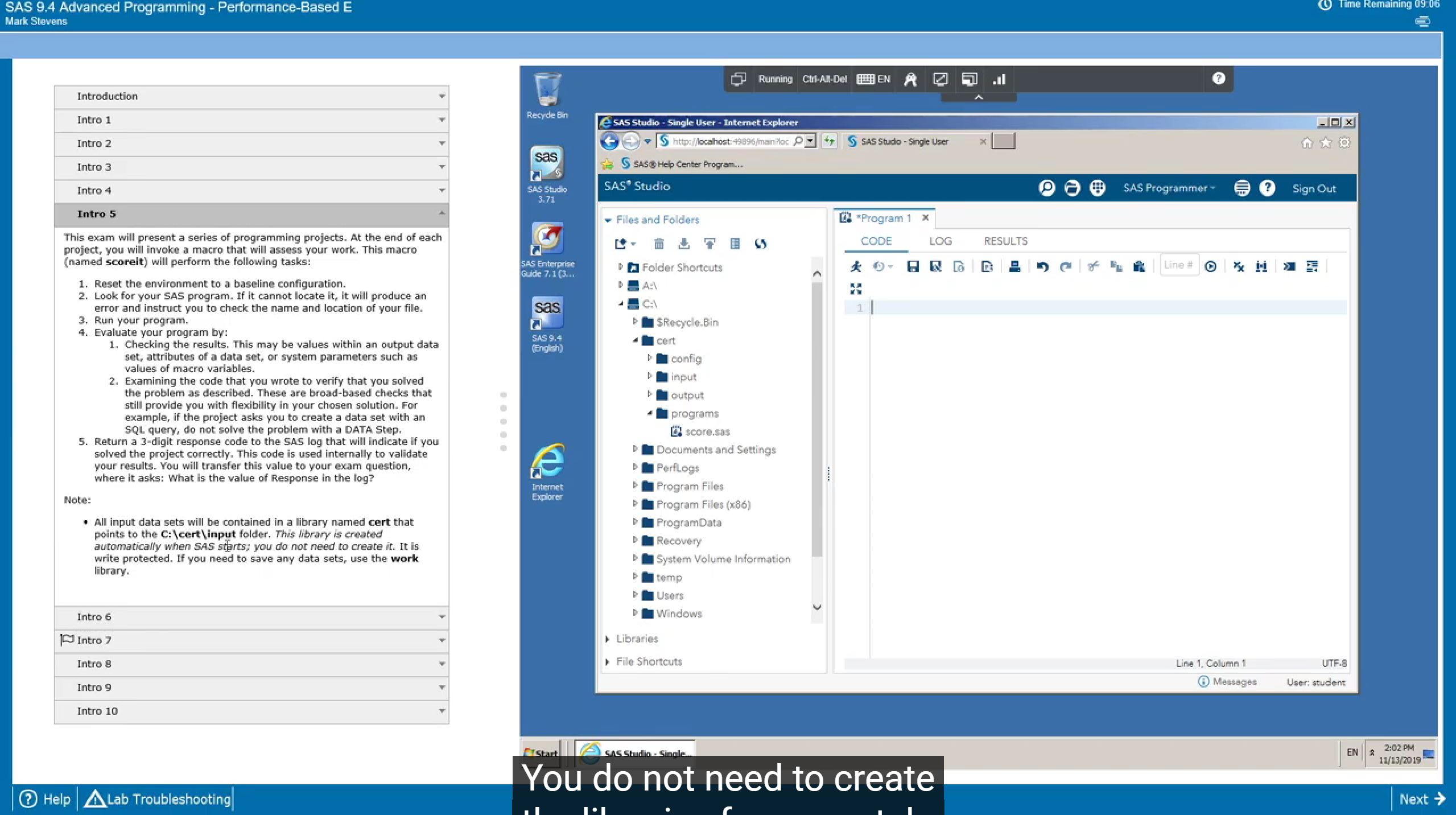The height and width of the screenshot is (815, 1456).
Task: Open SAS Help Center Program favorites link
Action: pos(682,164)
